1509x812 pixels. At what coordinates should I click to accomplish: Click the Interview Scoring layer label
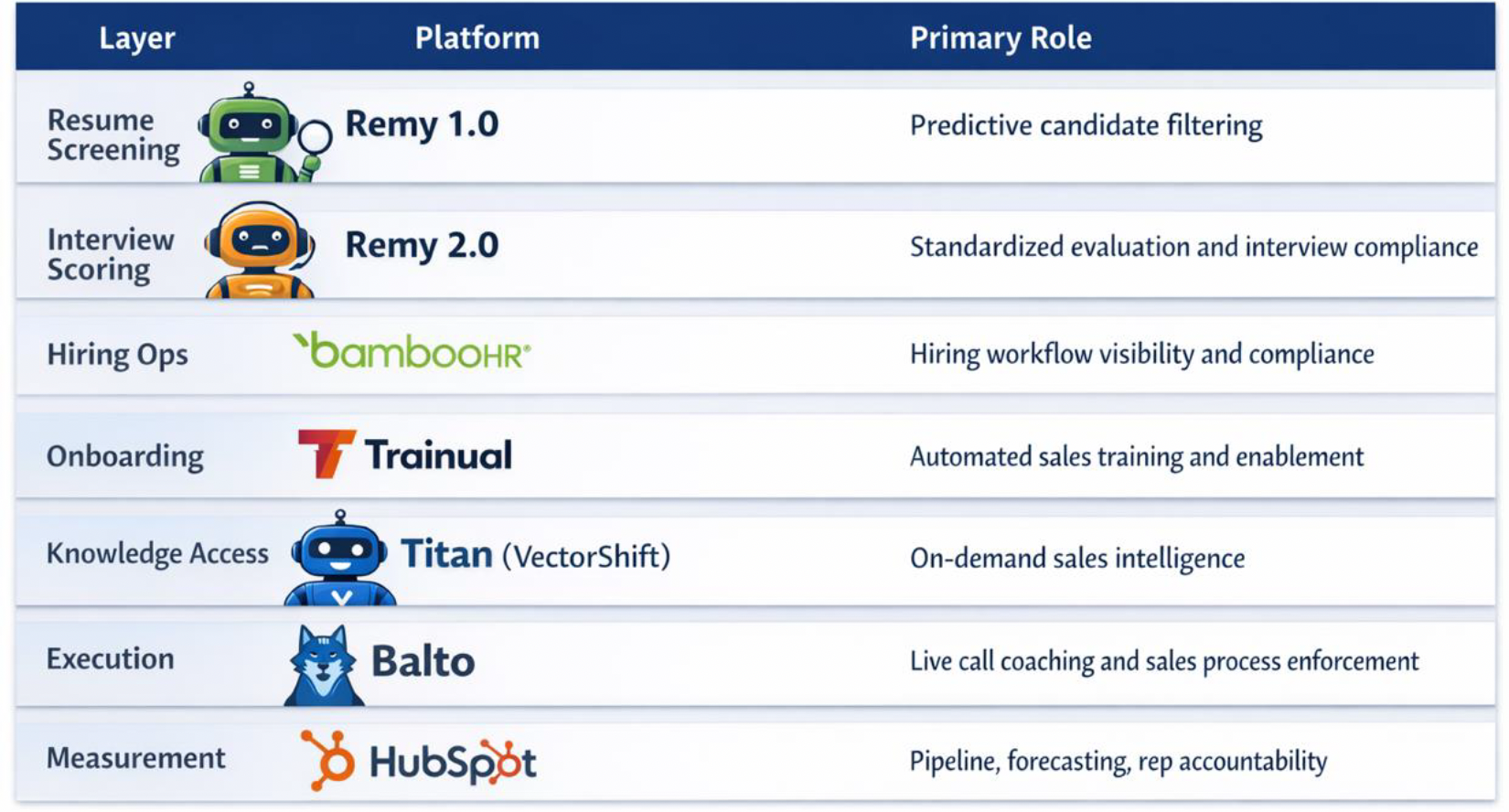click(110, 254)
